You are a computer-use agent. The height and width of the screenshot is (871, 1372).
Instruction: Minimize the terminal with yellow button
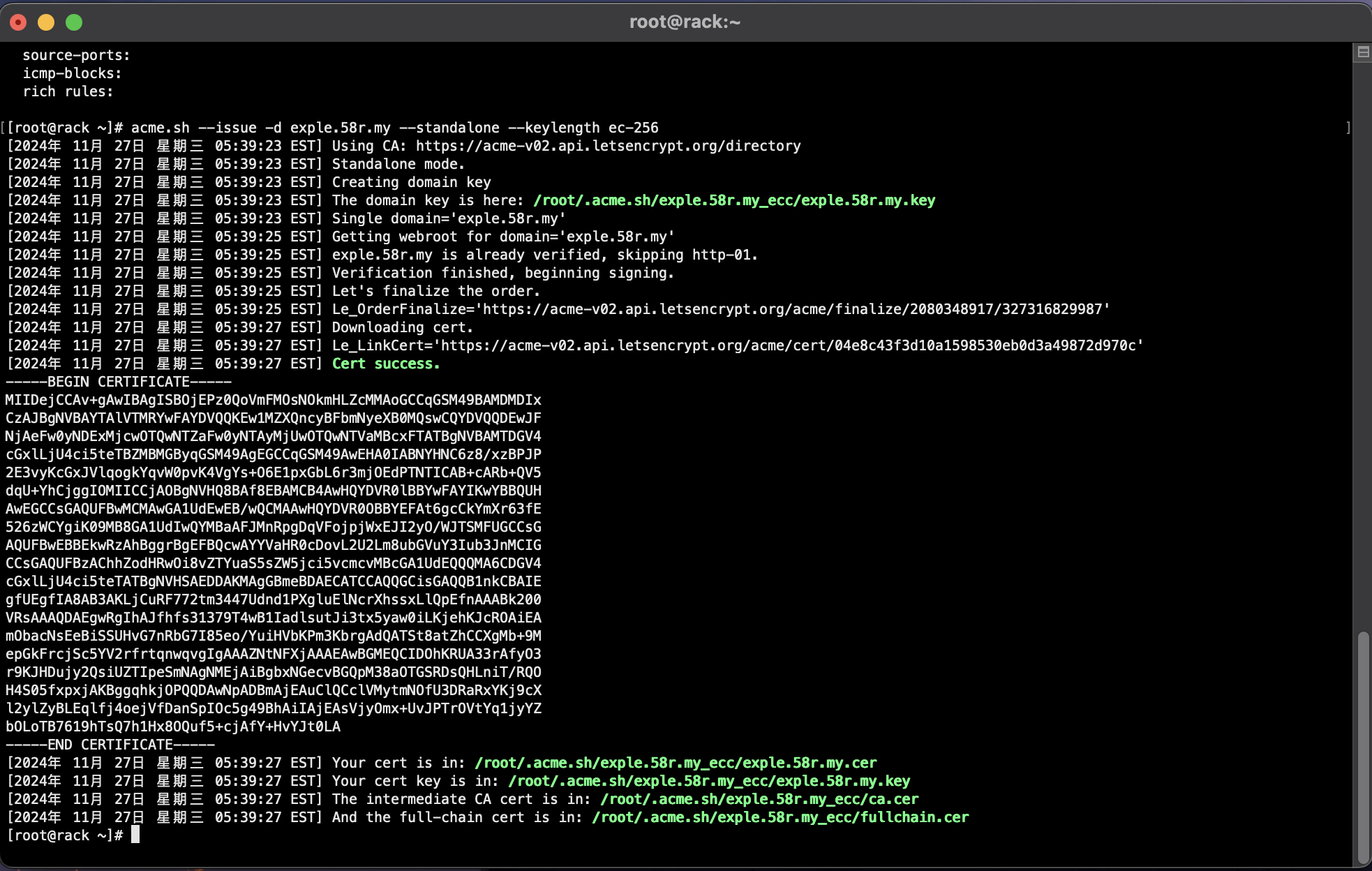tap(46, 22)
